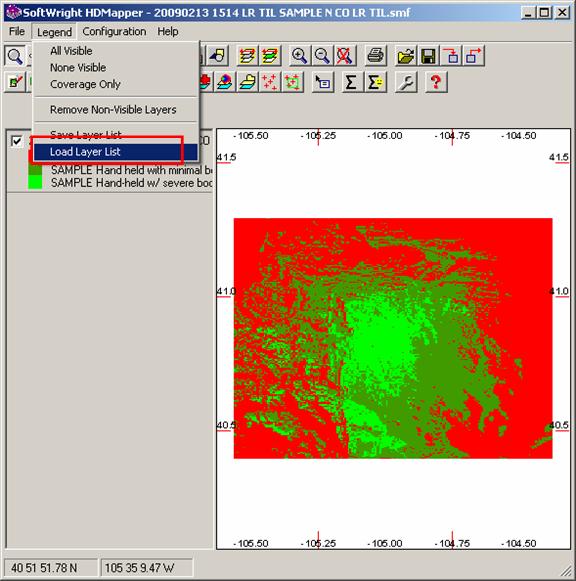Select Coverage Only in Legend menu
The width and height of the screenshot is (576, 581).
point(85,84)
